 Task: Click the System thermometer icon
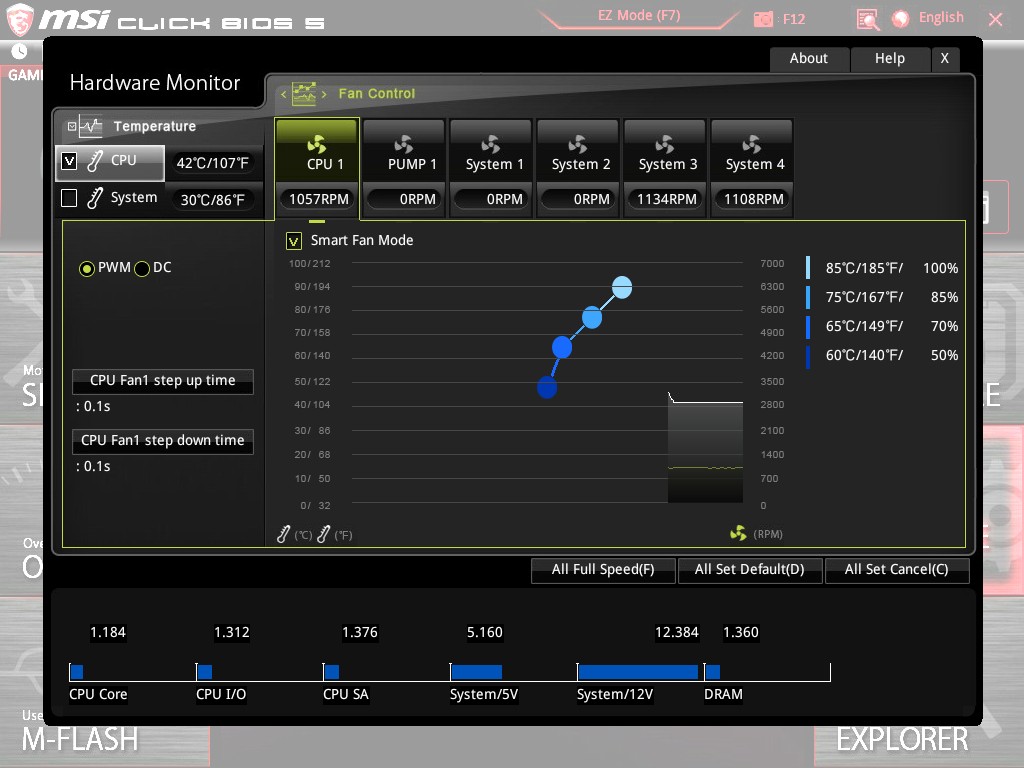click(95, 198)
